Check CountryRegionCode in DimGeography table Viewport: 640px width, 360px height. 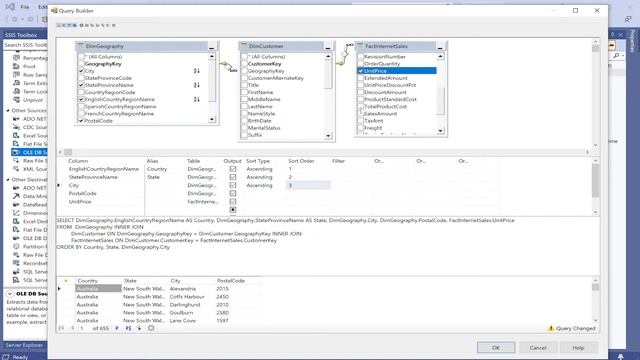click(81, 92)
